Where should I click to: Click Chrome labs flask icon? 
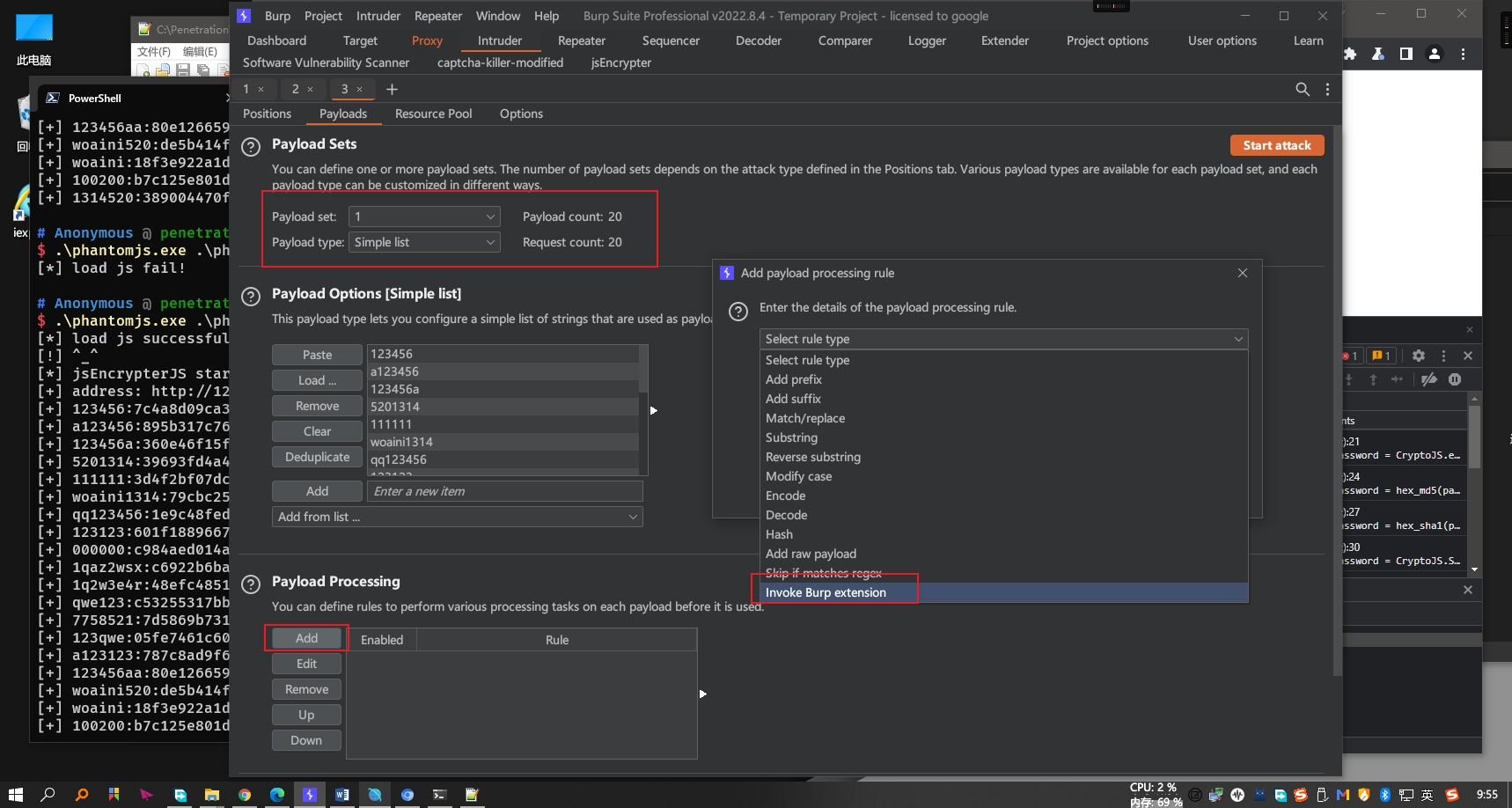1378,54
